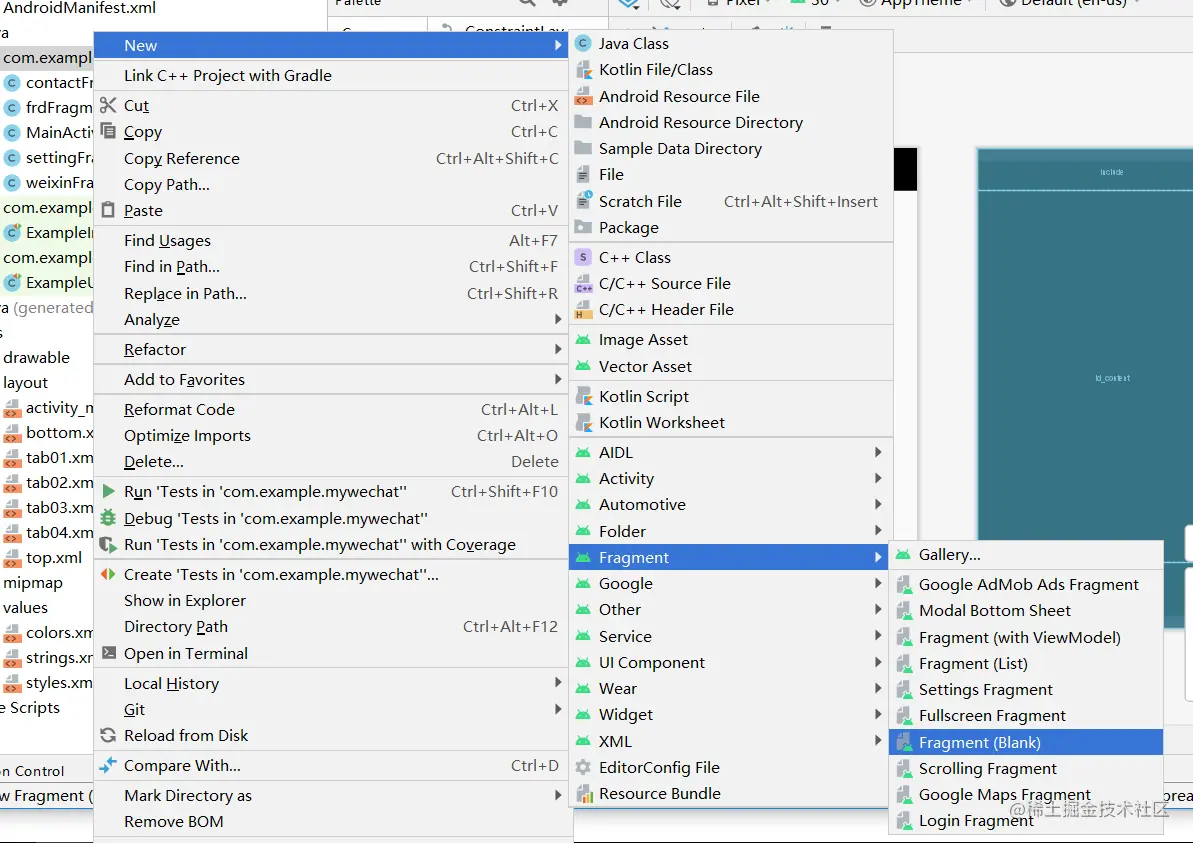Screen dimensions: 1193x843
Task: Select Fragment (Blank) template
Action: coord(1026,742)
